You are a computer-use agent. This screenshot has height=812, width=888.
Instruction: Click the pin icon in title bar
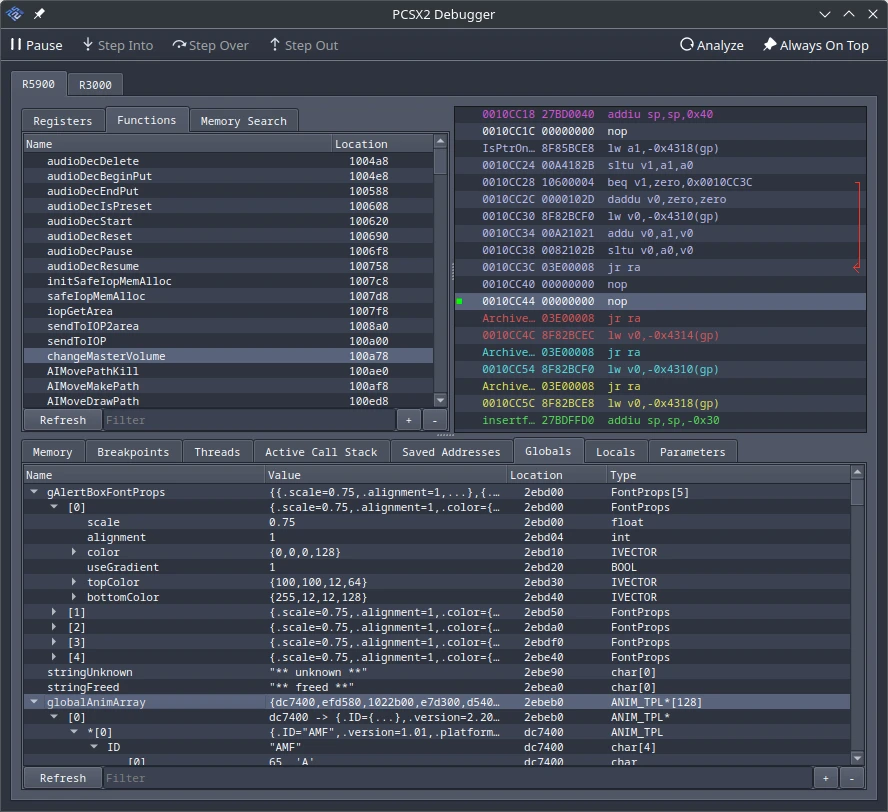[39, 14]
